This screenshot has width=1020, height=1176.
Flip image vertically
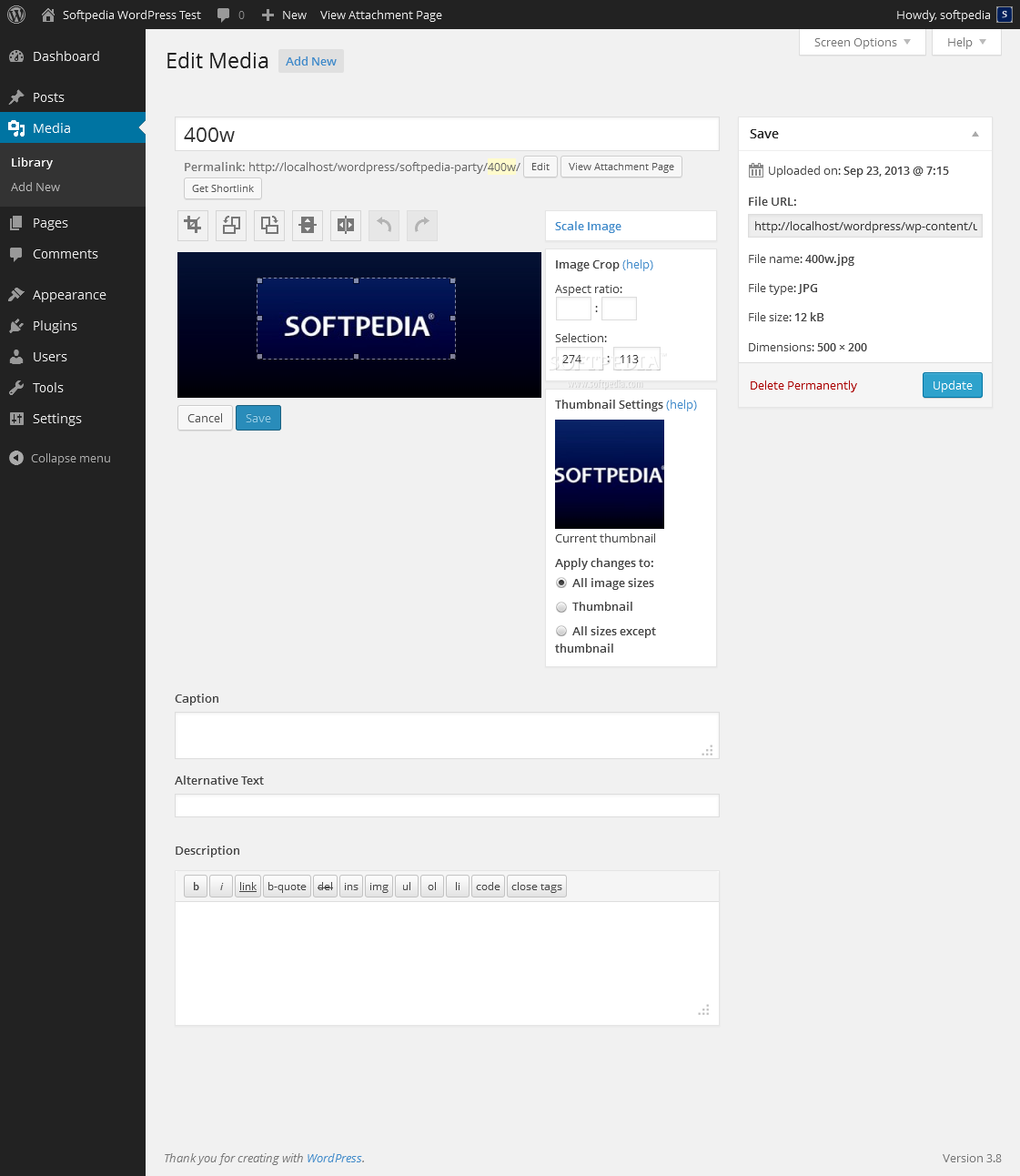point(308,225)
